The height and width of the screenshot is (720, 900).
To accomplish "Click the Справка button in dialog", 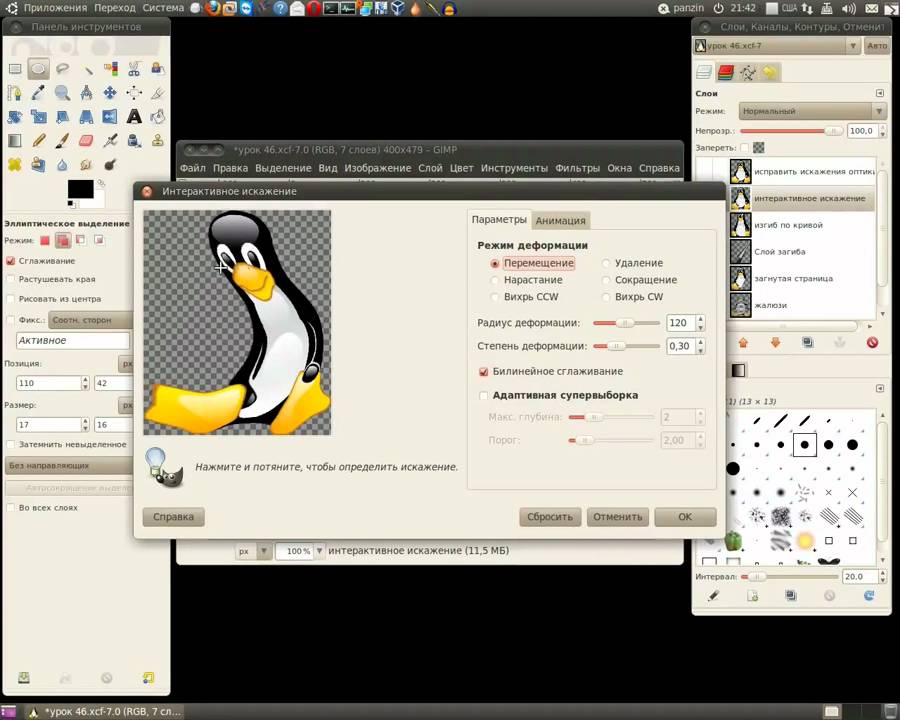I will coord(173,517).
